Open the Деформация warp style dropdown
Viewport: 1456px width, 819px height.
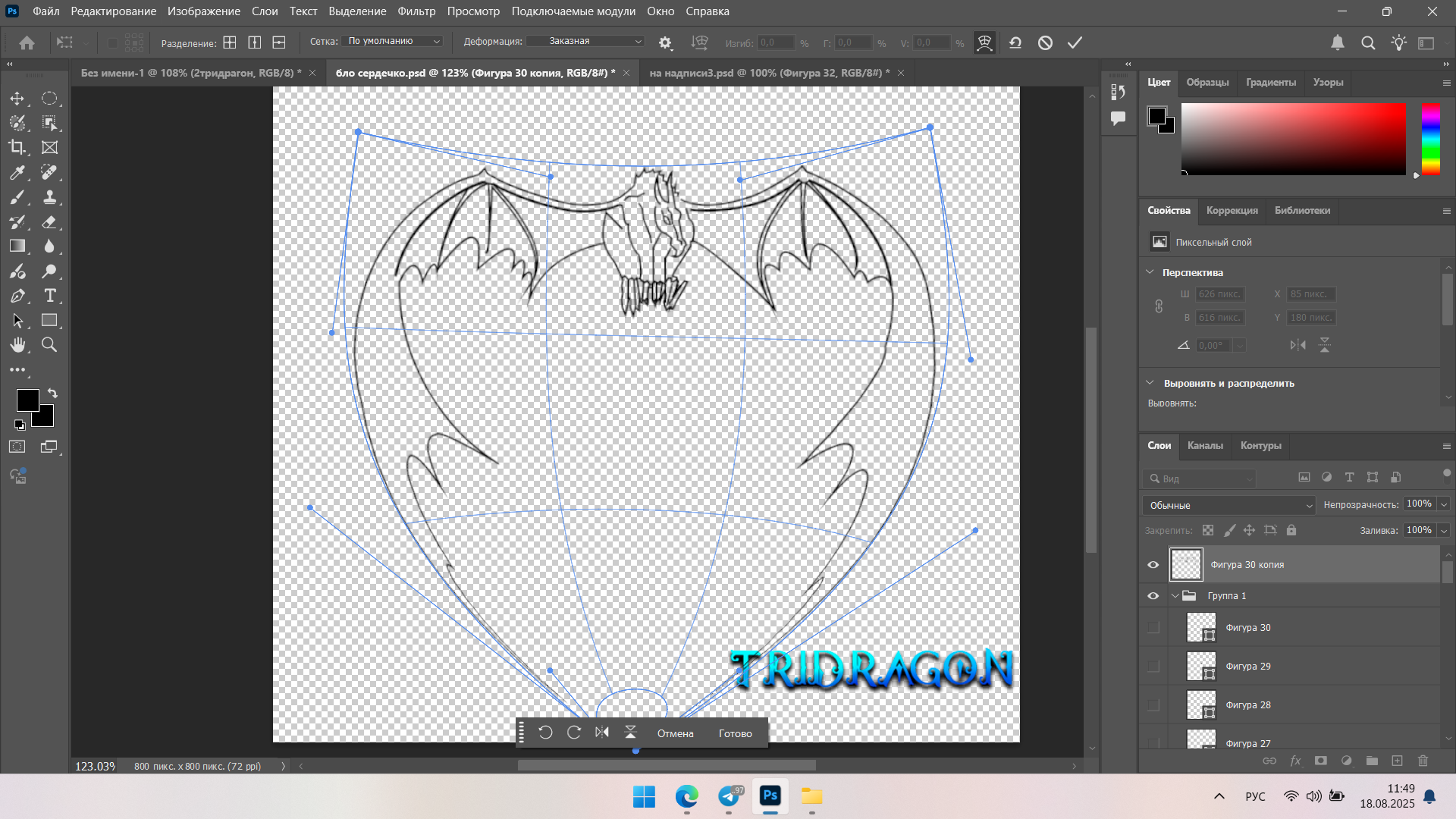pos(585,42)
